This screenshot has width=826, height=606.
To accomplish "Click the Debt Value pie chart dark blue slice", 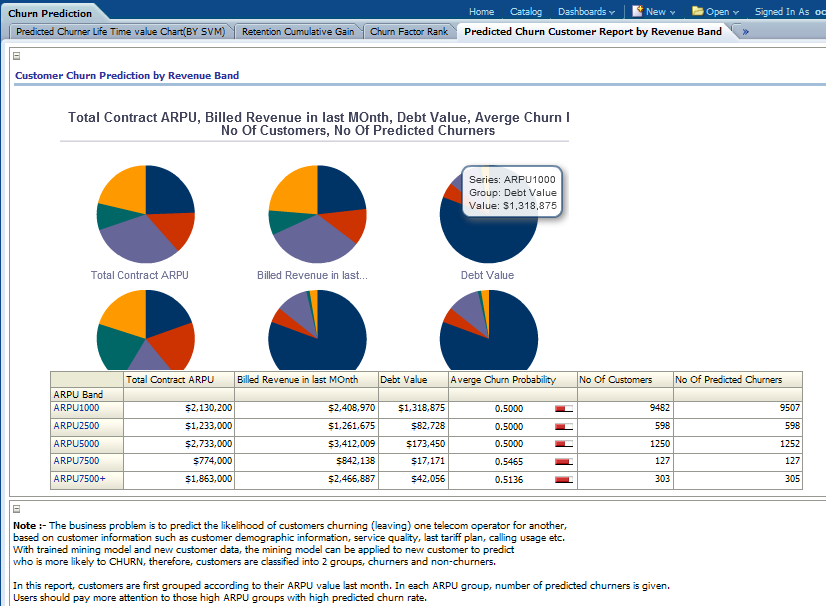I will tap(487, 237).
